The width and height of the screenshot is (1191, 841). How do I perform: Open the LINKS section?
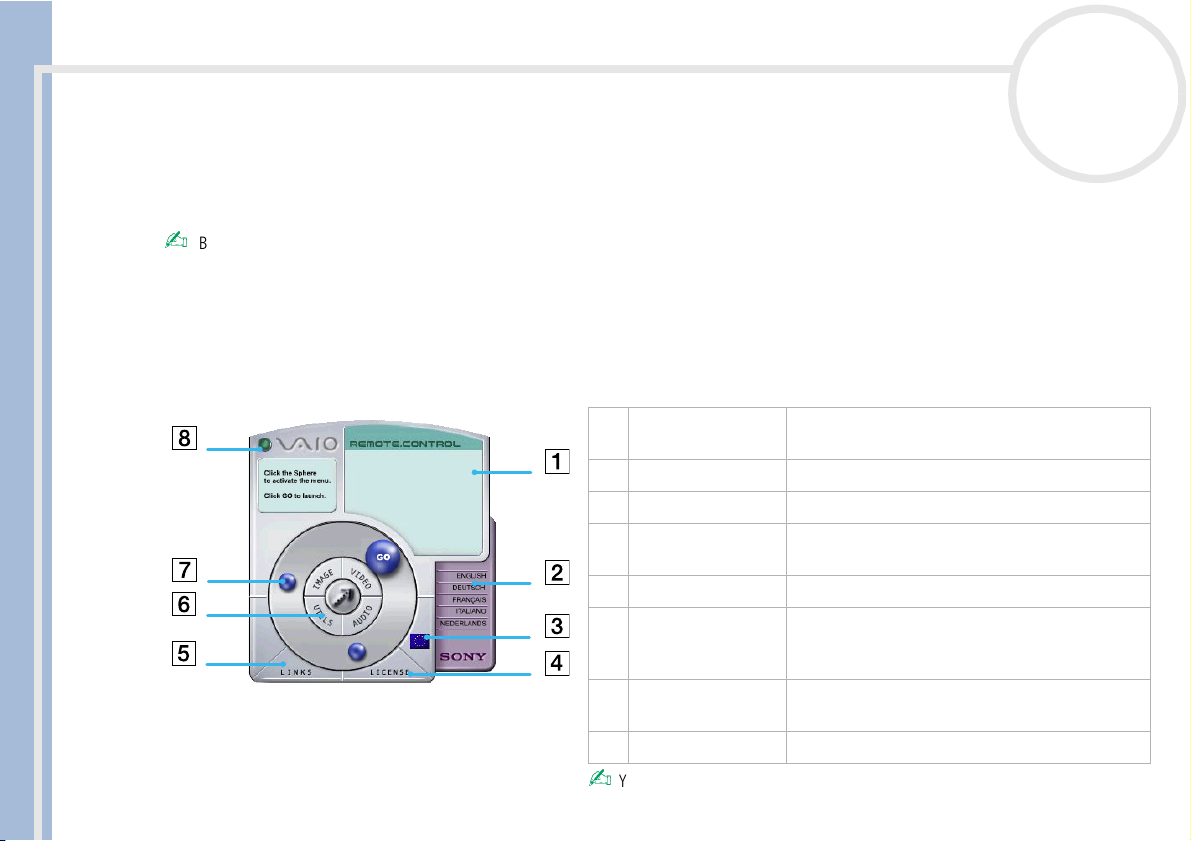[x=296, y=672]
